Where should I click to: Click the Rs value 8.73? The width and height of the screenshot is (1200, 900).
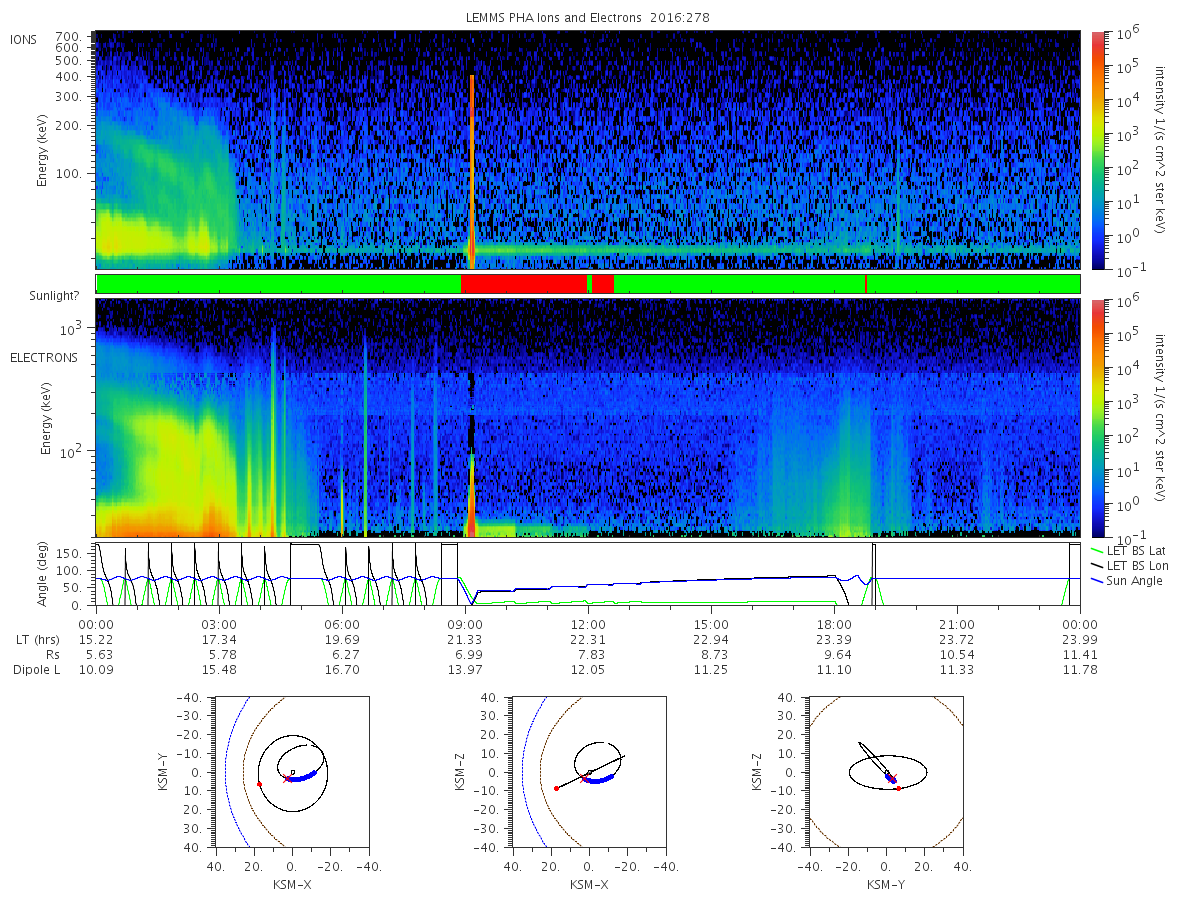(x=711, y=655)
